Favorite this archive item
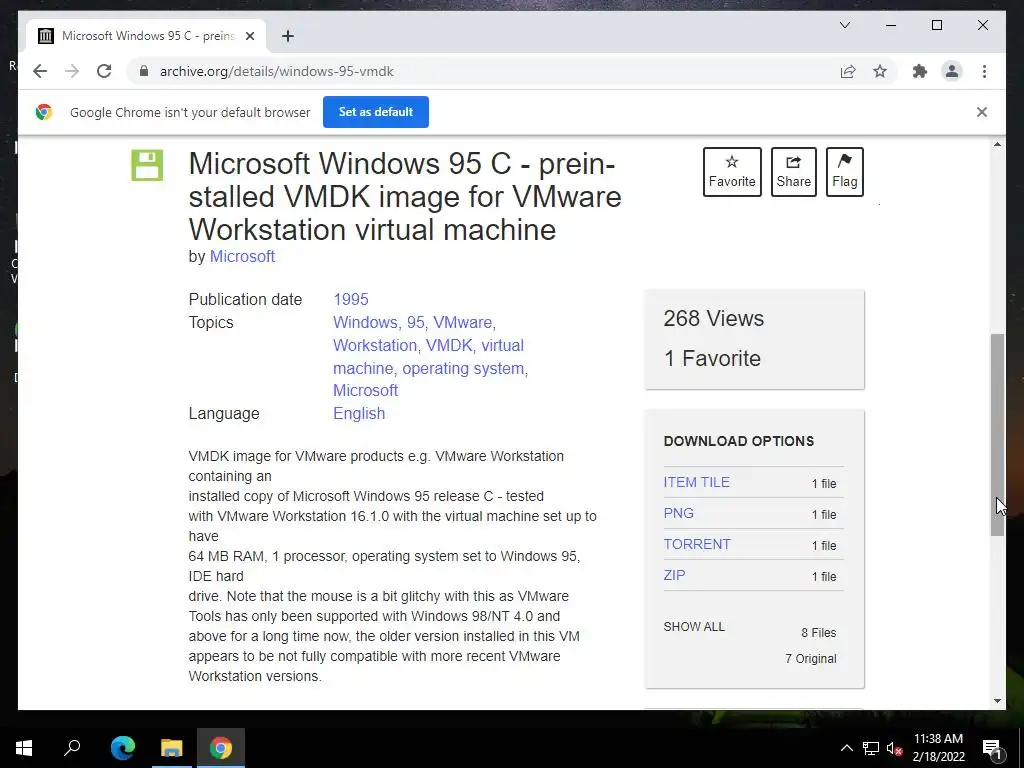The height and width of the screenshot is (768, 1024). (732, 172)
